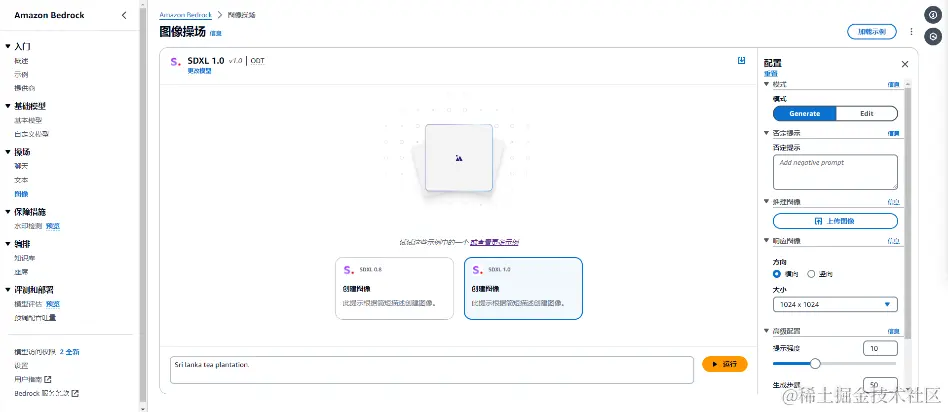Click the download icon in the SDXL 1.0 header

pyautogui.click(x=741, y=60)
